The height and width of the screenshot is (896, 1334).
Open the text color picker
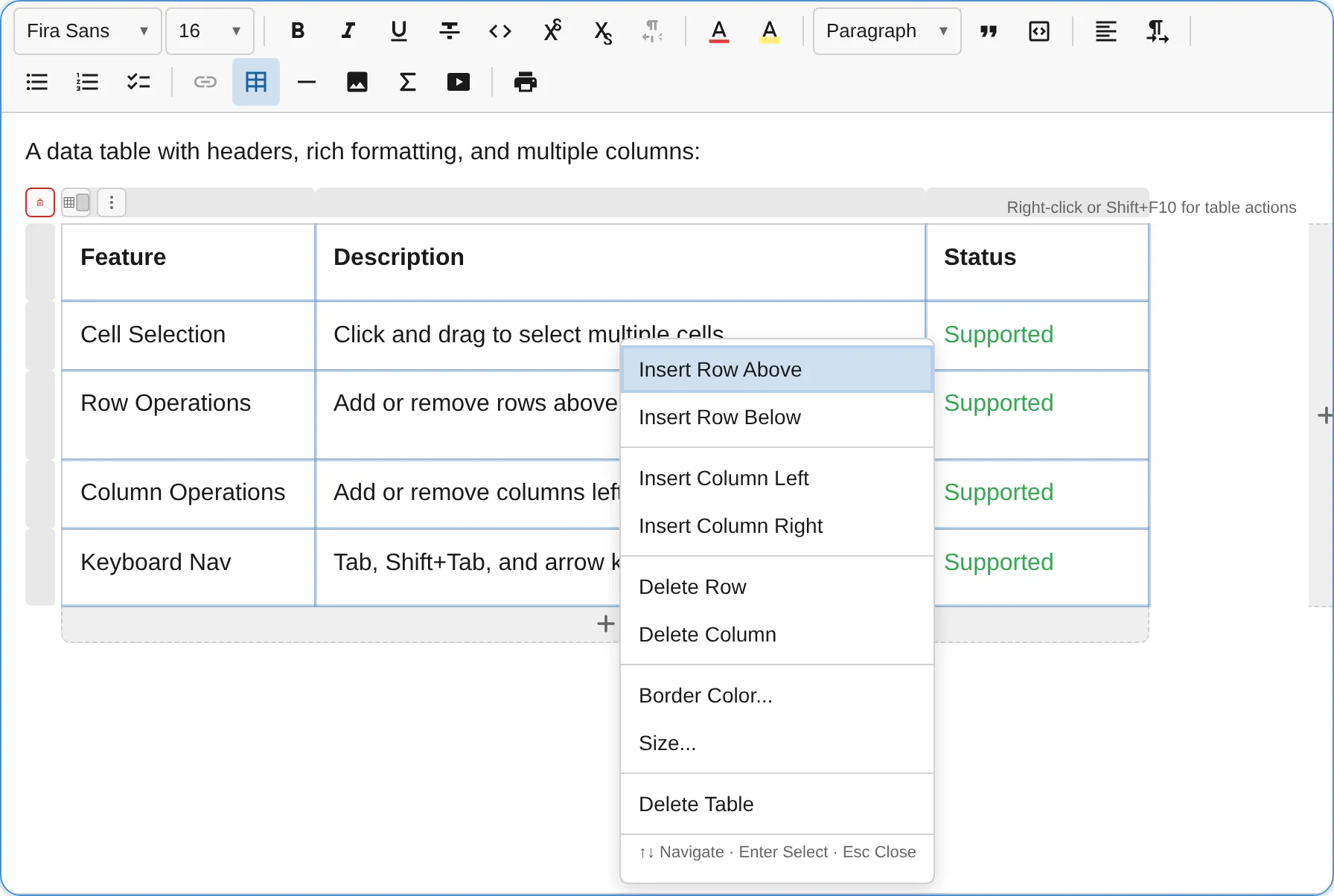point(719,31)
